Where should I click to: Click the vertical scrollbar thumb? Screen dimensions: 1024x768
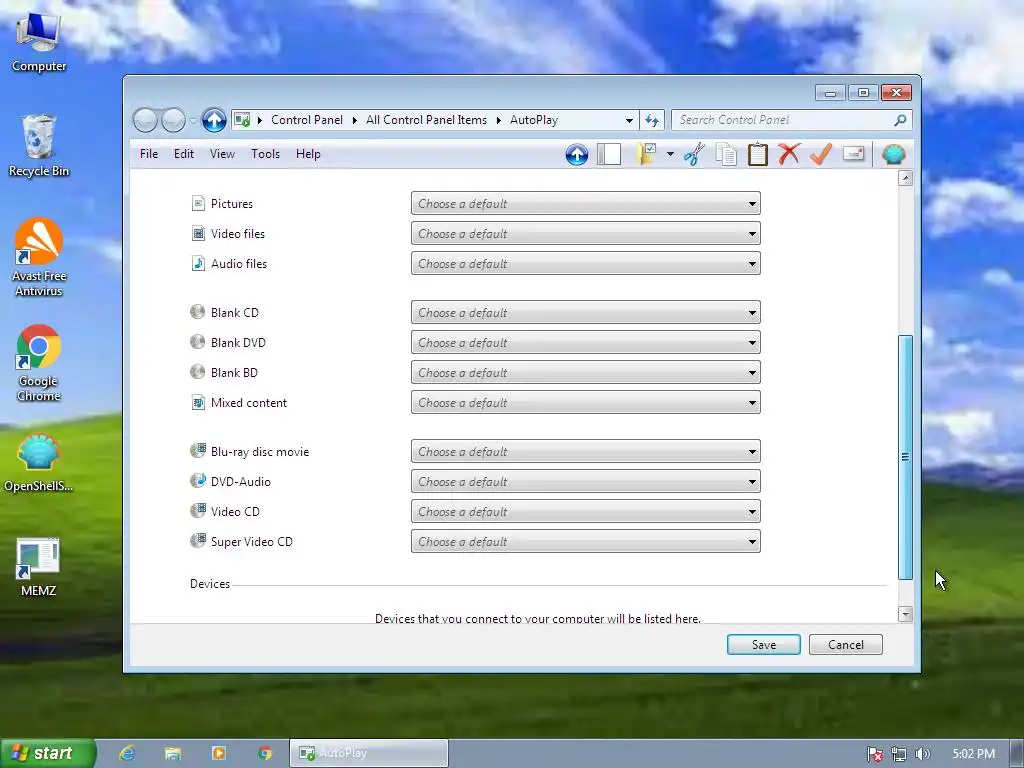coord(905,457)
